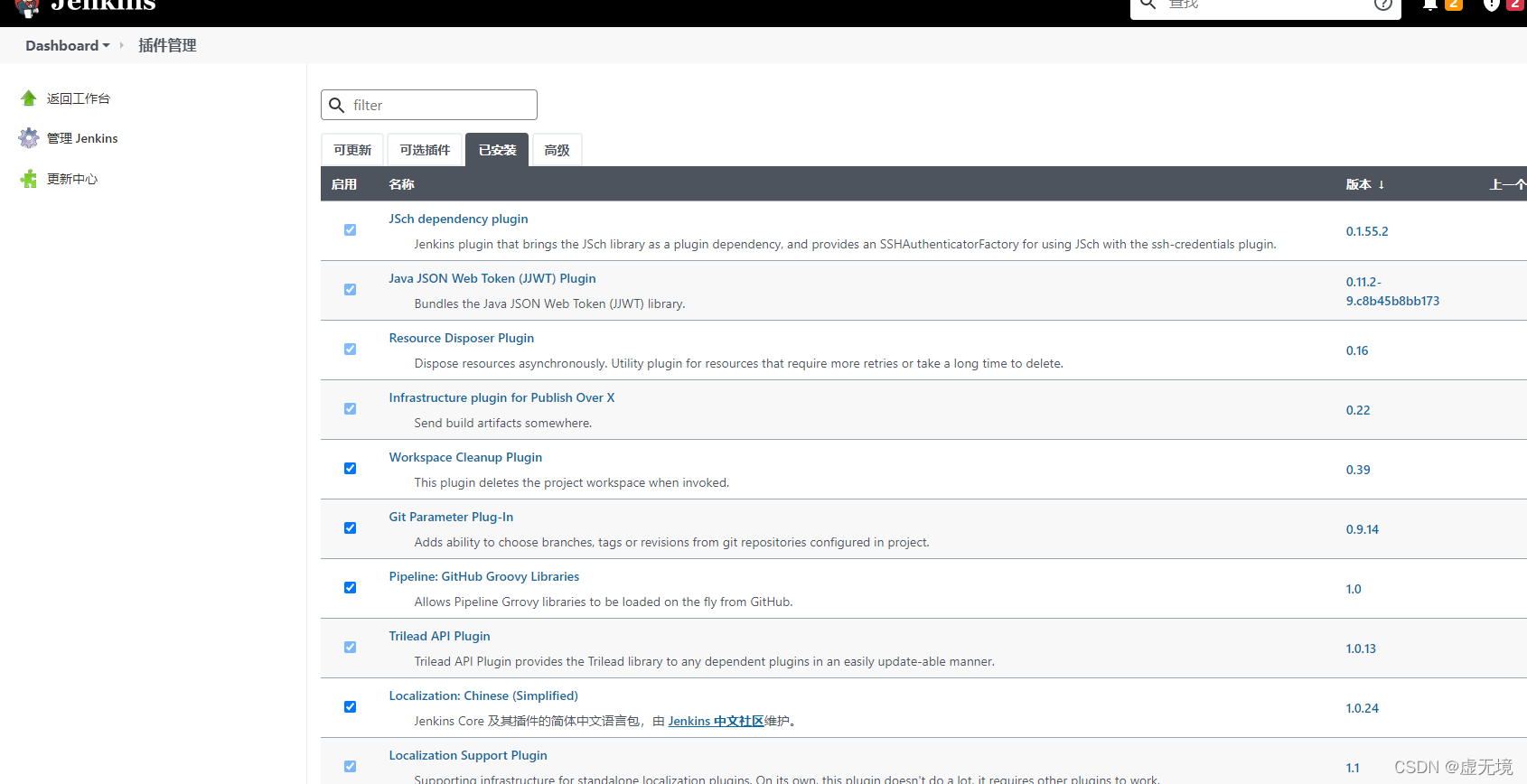
Task: Switch to the 可更新 tab
Action: pyautogui.click(x=352, y=150)
